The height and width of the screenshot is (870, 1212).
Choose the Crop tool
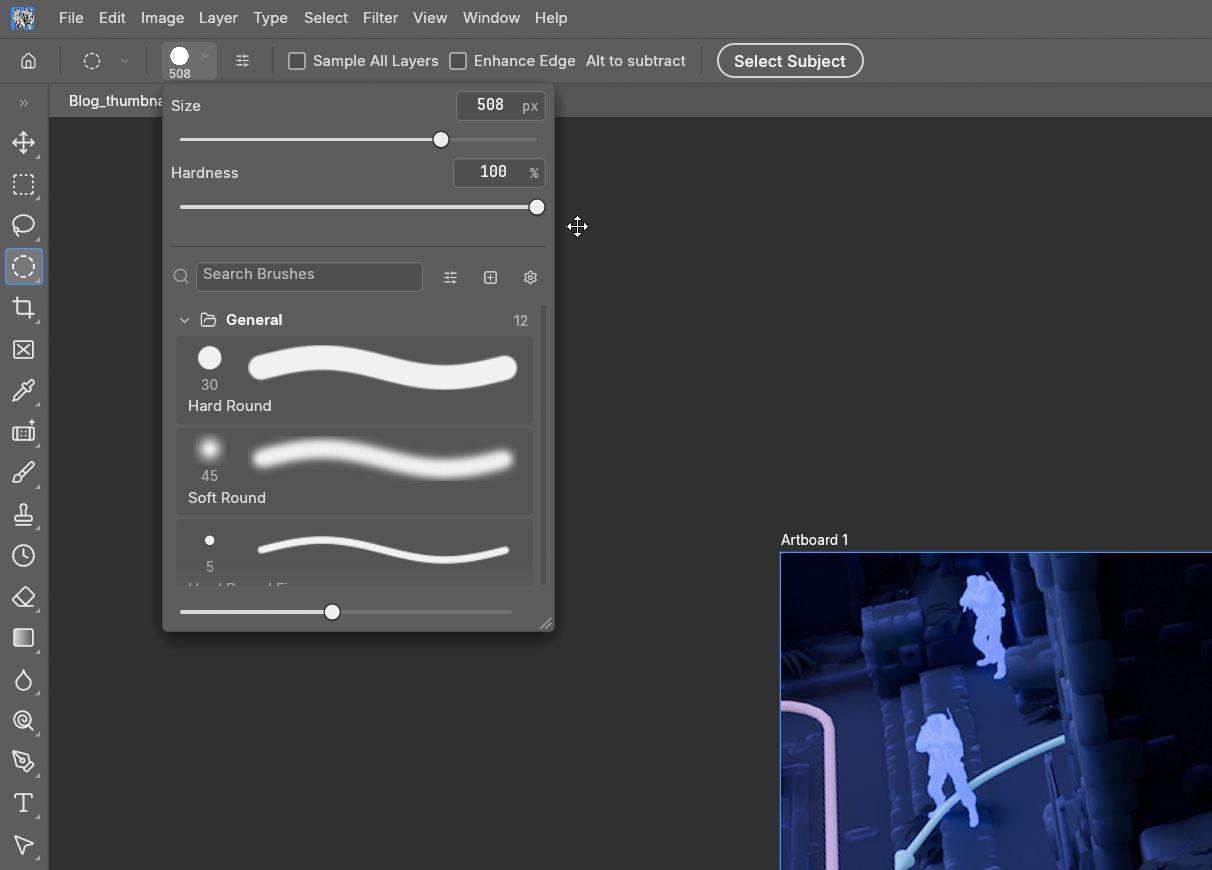[x=24, y=308]
